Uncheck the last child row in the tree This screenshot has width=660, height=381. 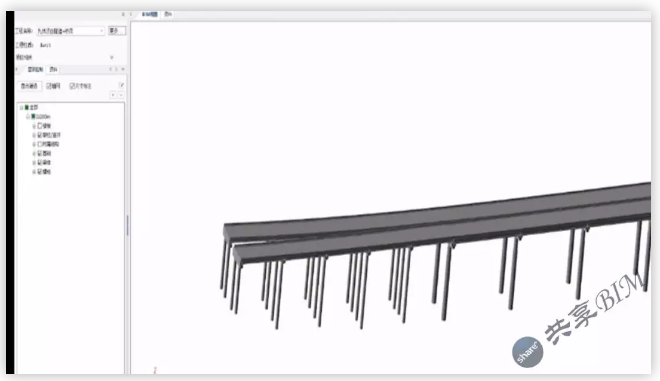tap(40, 172)
